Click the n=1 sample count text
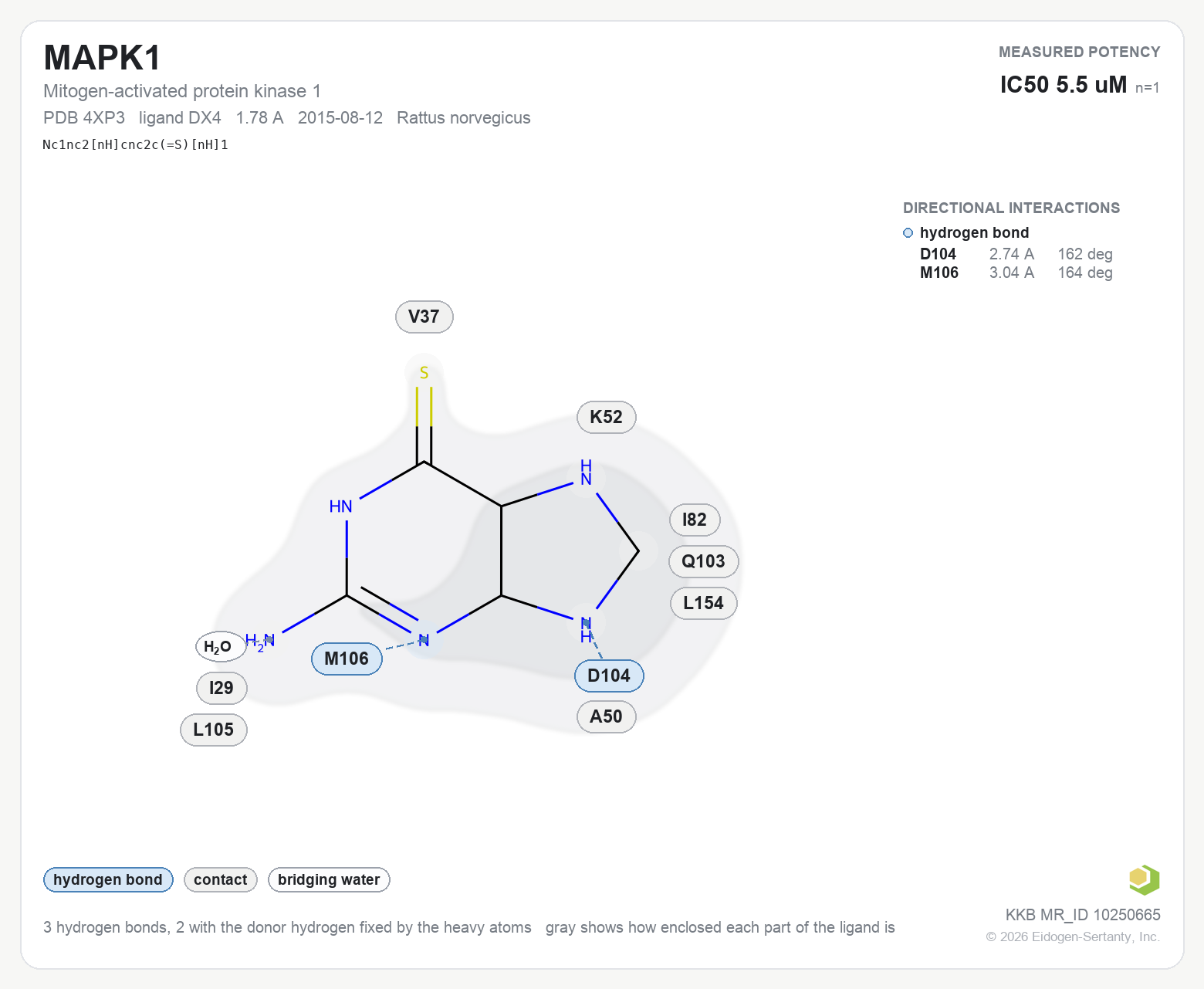The image size is (1204, 989). pyautogui.click(x=1148, y=88)
